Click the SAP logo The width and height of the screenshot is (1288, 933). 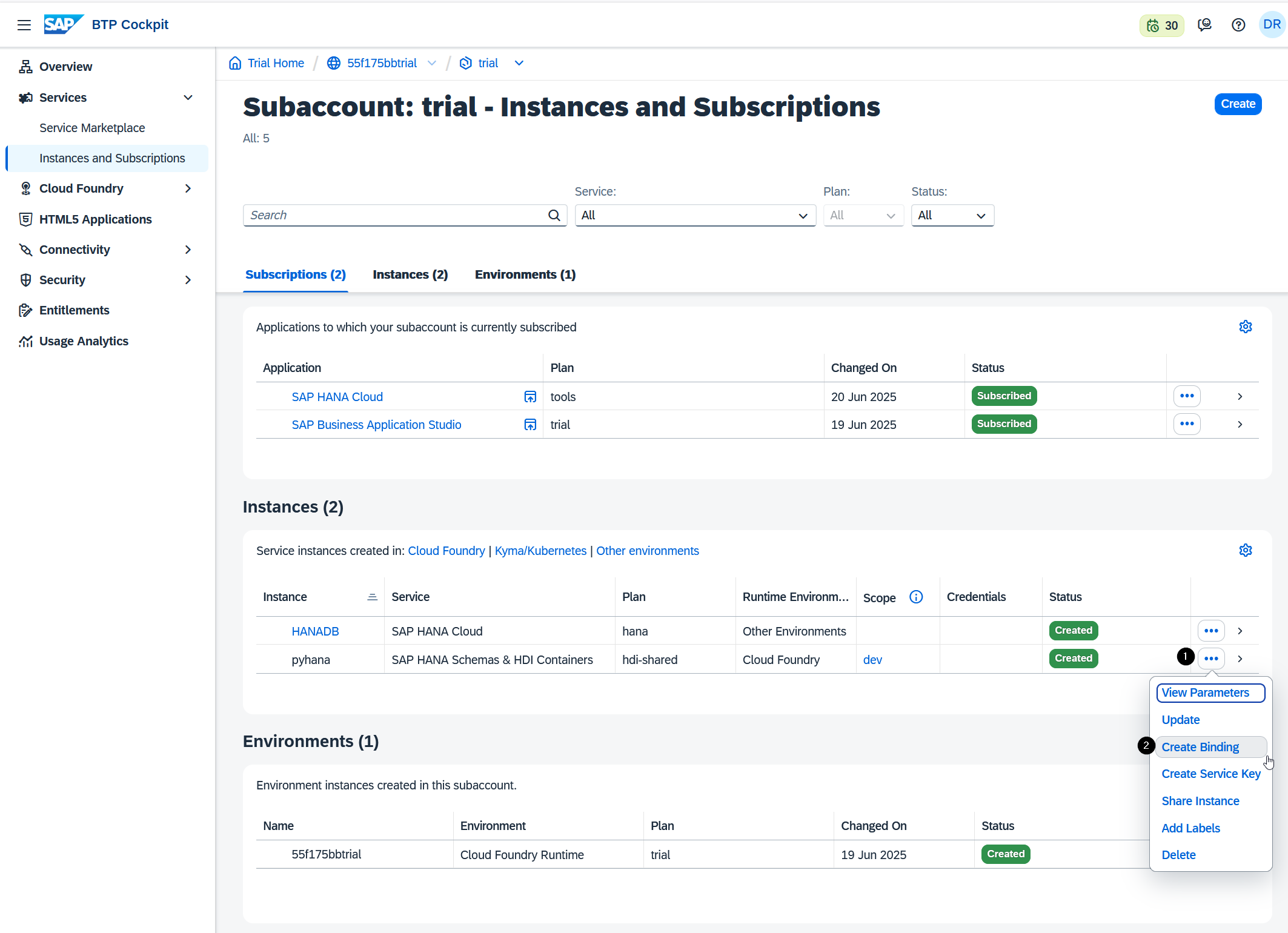coord(64,24)
